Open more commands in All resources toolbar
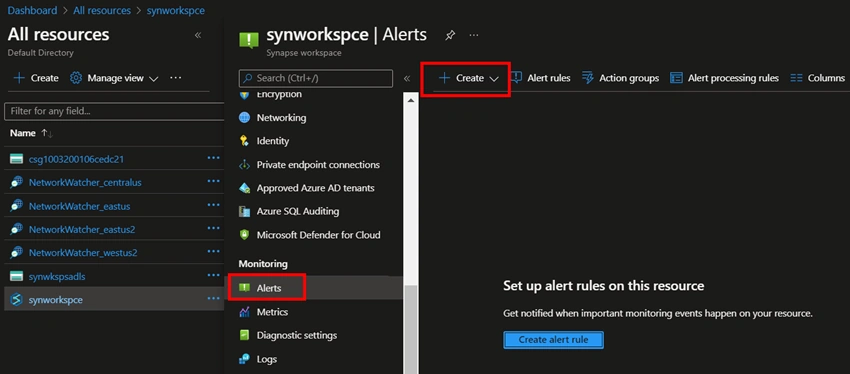Viewport: 850px width, 374px height. point(176,78)
